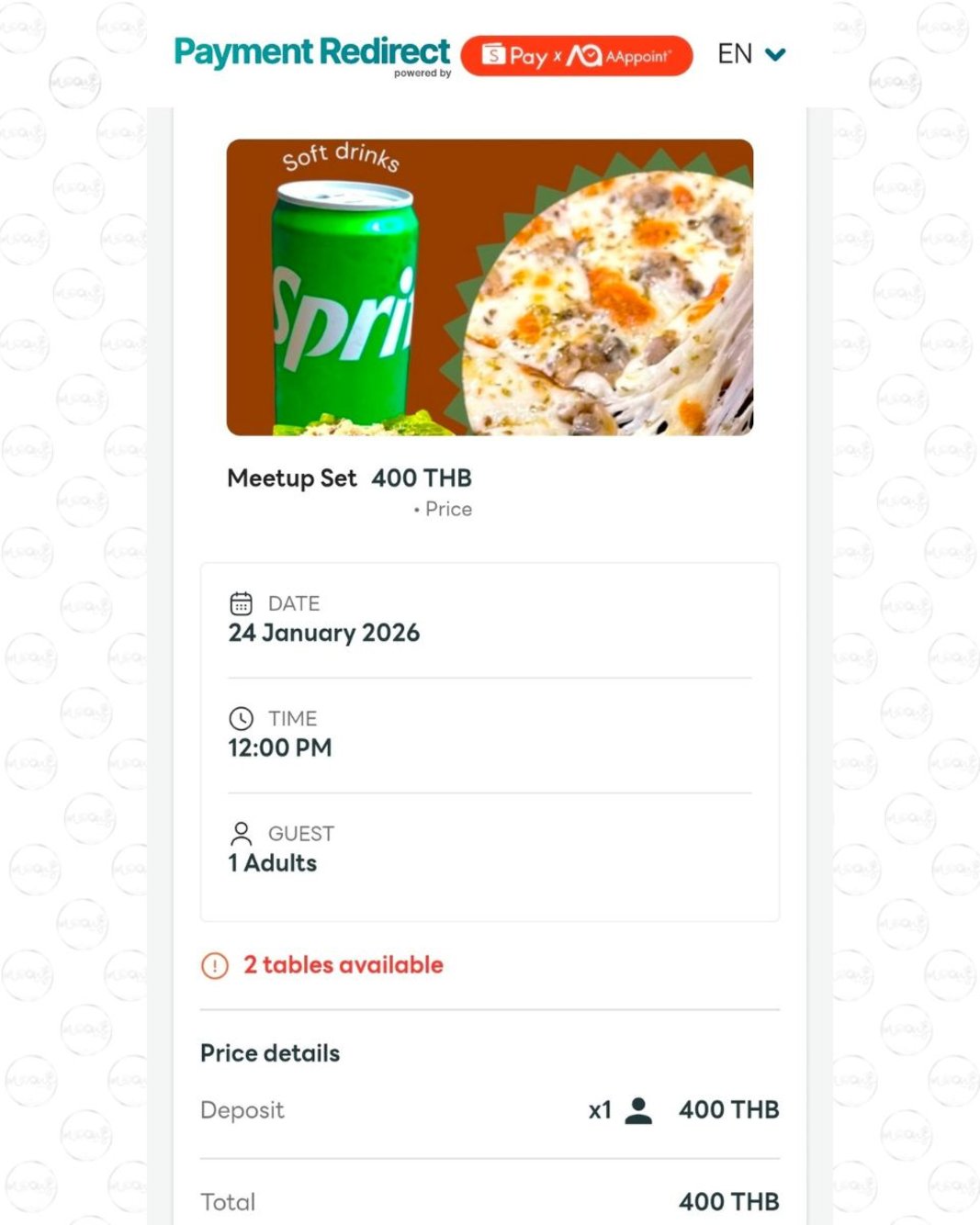Click the ShopeePay bag logo icon

tap(493, 55)
